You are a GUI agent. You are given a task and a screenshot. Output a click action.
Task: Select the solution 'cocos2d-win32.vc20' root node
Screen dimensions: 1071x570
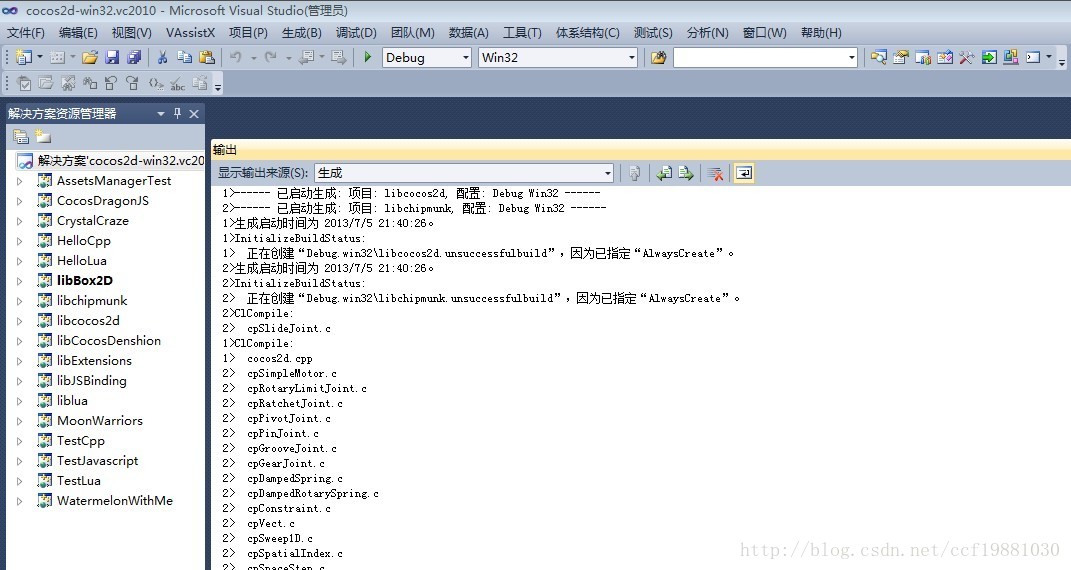pyautogui.click(x=111, y=160)
